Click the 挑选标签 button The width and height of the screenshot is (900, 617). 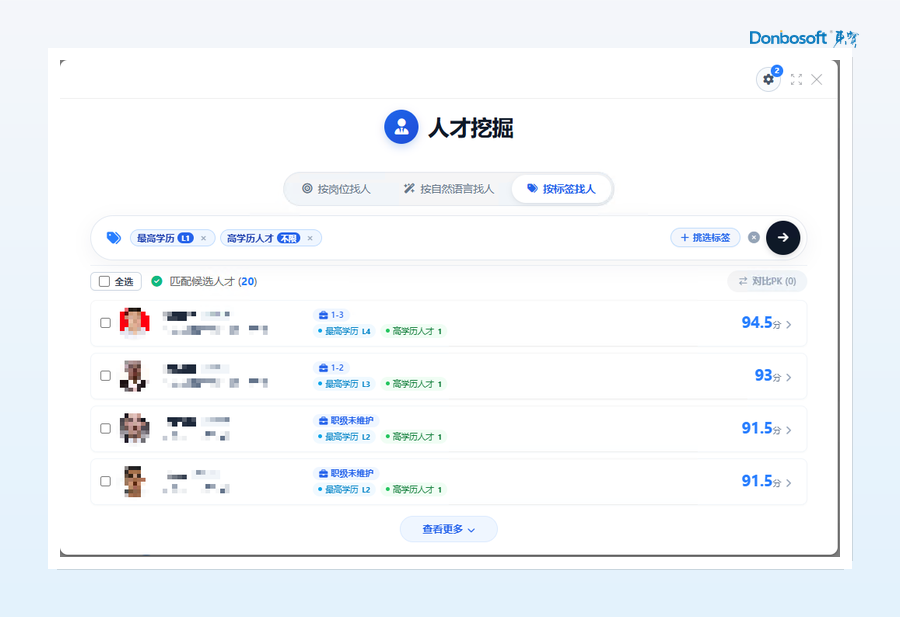tap(705, 238)
